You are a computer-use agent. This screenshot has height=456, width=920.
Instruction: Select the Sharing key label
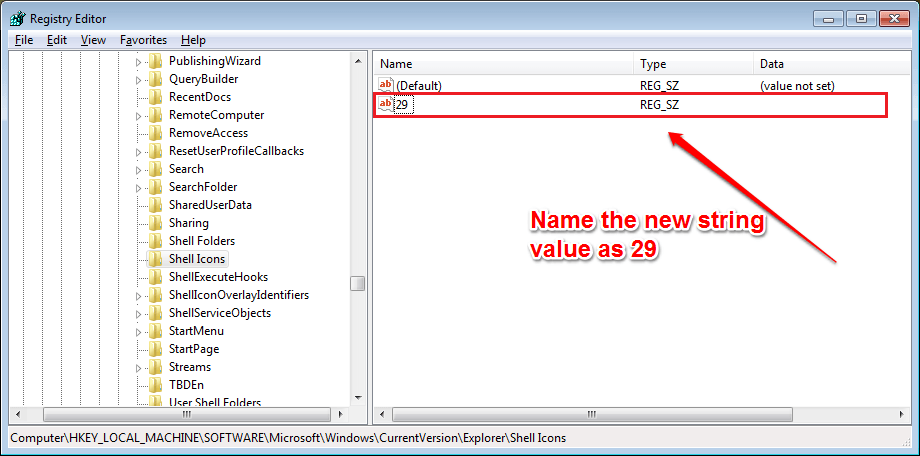(188, 223)
